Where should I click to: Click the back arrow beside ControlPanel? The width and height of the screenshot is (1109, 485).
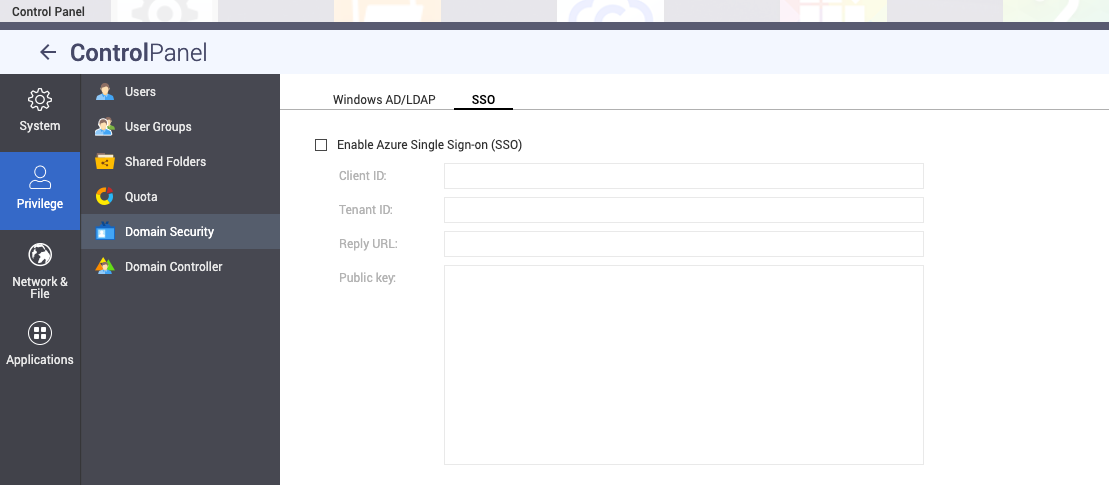47,53
